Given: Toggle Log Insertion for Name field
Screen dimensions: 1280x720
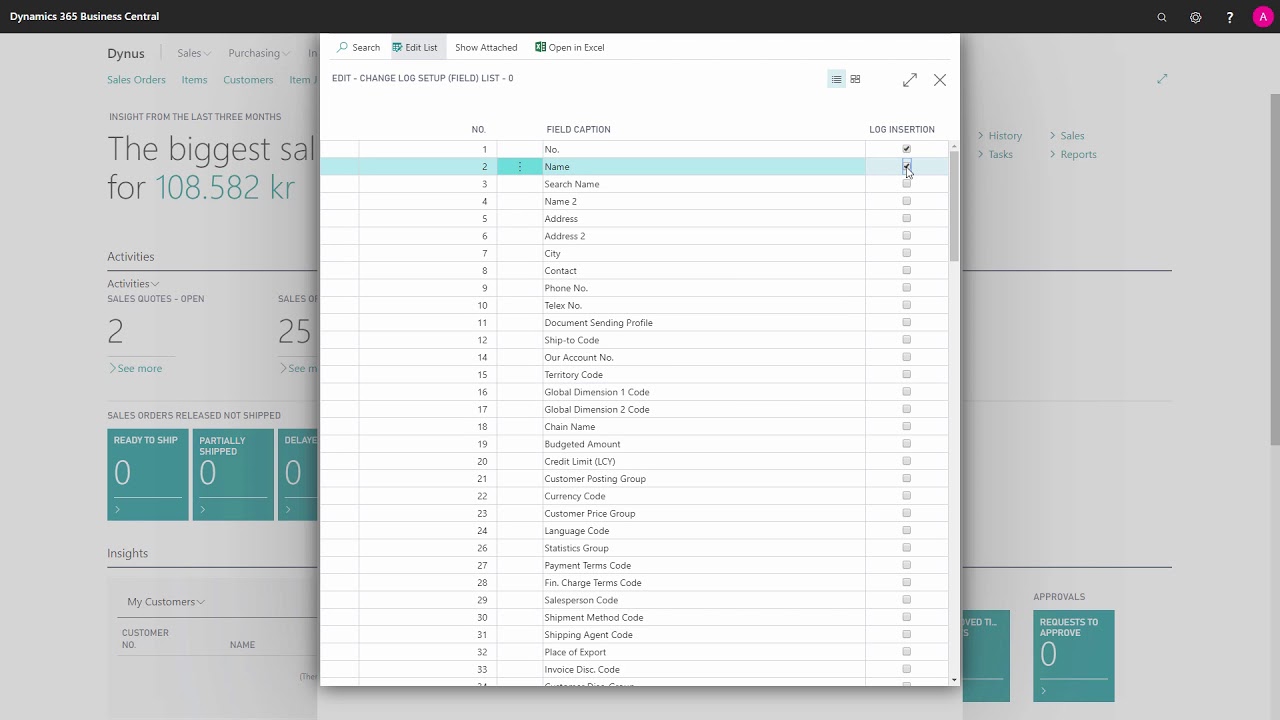Looking at the screenshot, I should [x=907, y=166].
